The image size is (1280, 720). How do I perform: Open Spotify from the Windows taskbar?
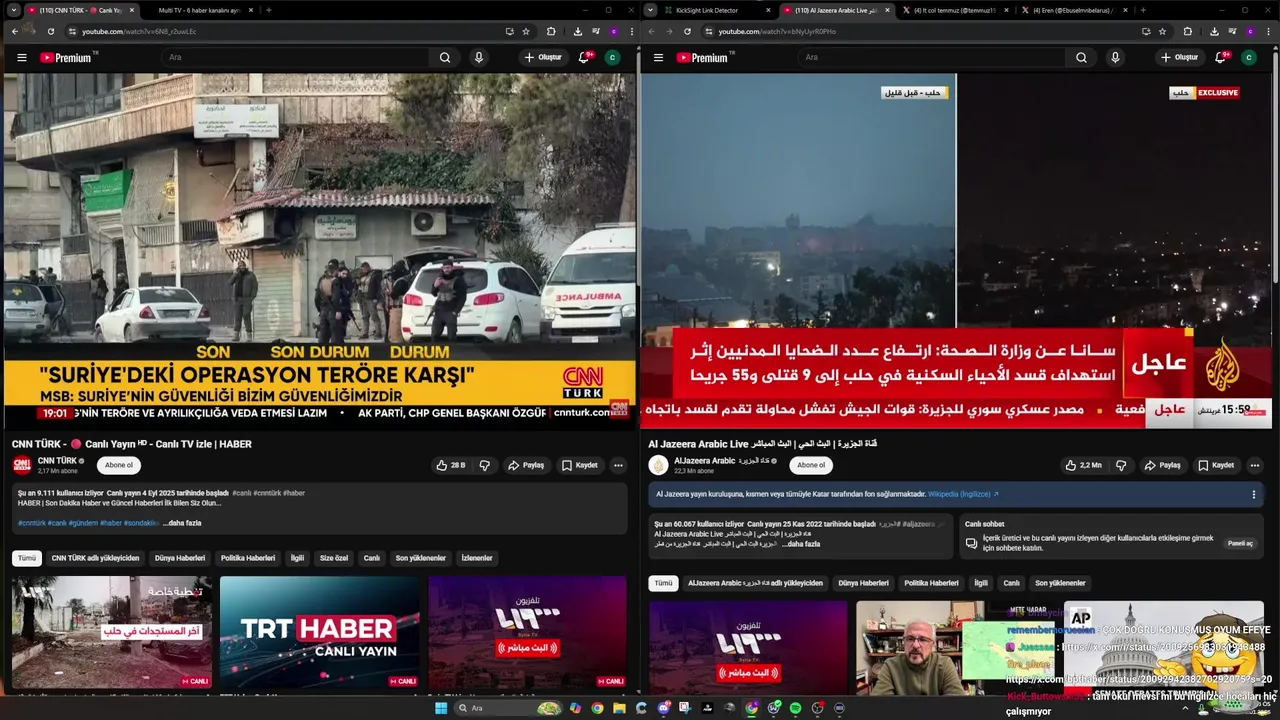795,708
